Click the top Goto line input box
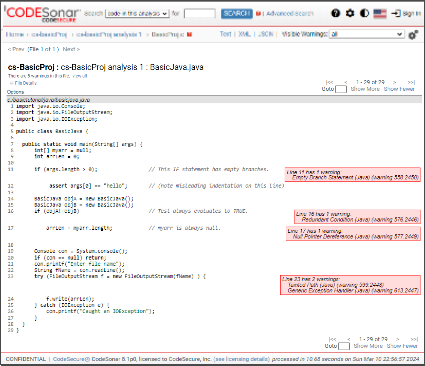This screenshot has height=366, width=425. (x=341, y=89)
